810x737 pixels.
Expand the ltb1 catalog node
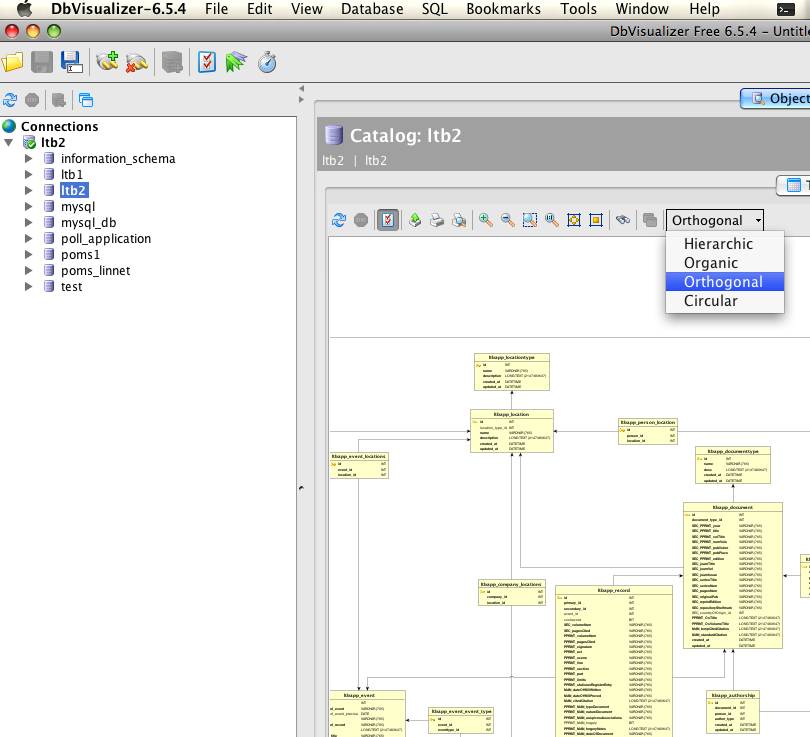[28, 175]
